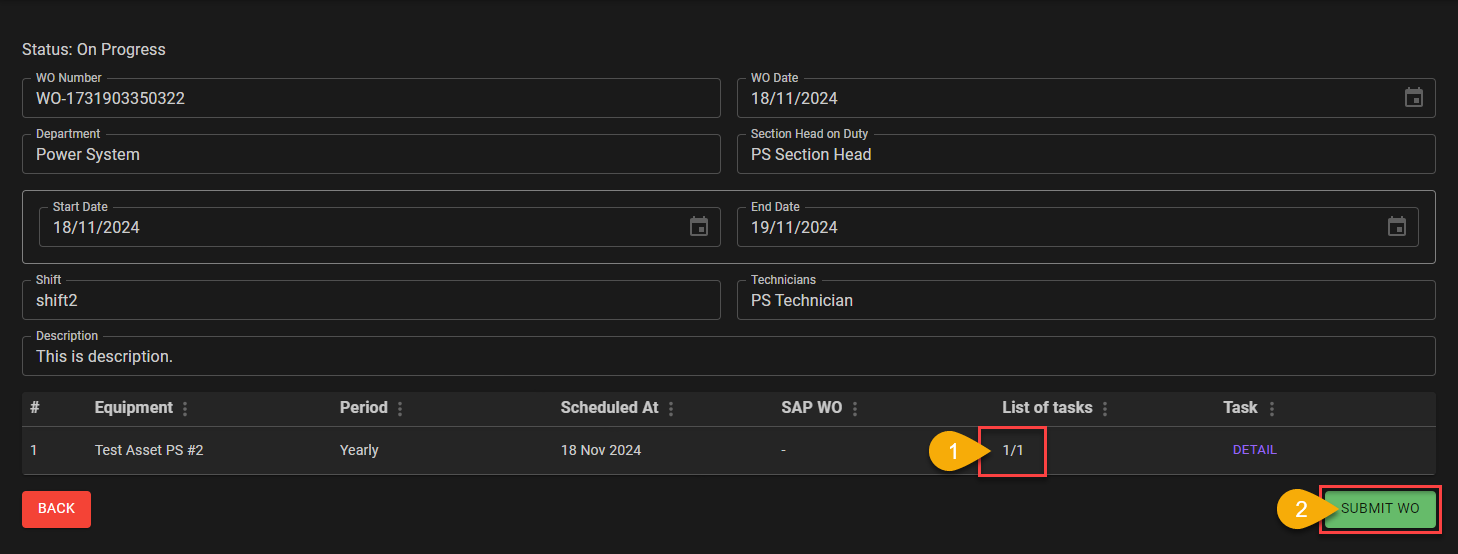Open the End Date calendar icon

tap(1396, 227)
